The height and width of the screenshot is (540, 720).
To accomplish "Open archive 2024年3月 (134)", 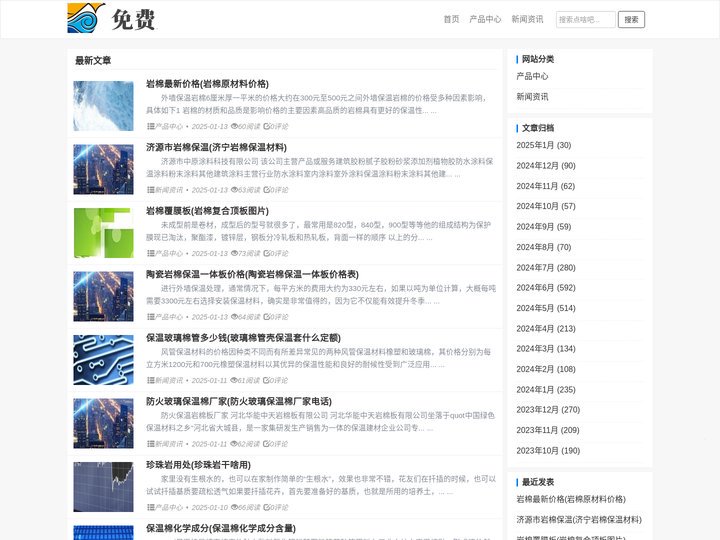I will pyautogui.click(x=546, y=349).
